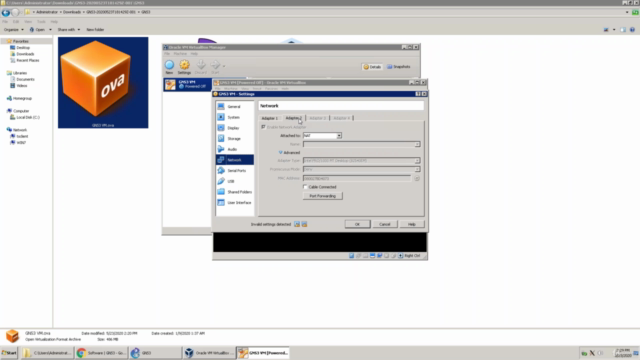Select GNS3 VM.ova file thumbnail
The height and width of the screenshot is (360, 640).
click(x=103, y=82)
